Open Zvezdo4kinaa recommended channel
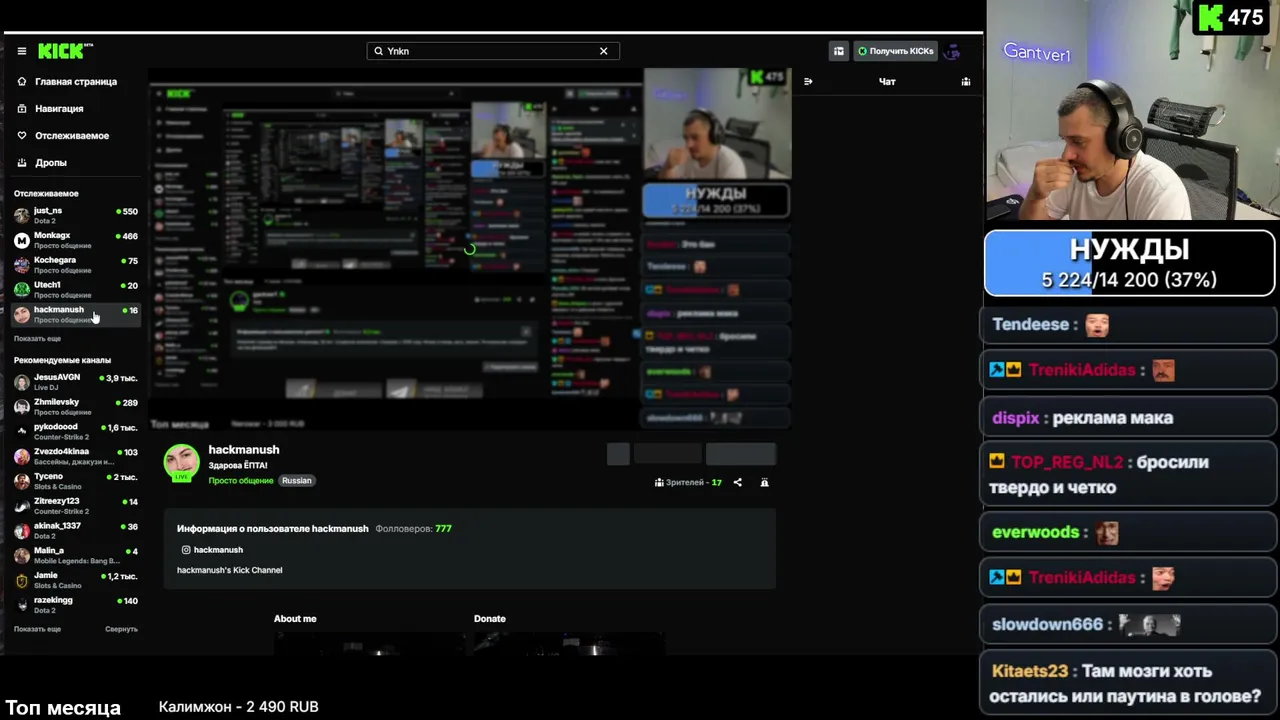 click(x=76, y=456)
